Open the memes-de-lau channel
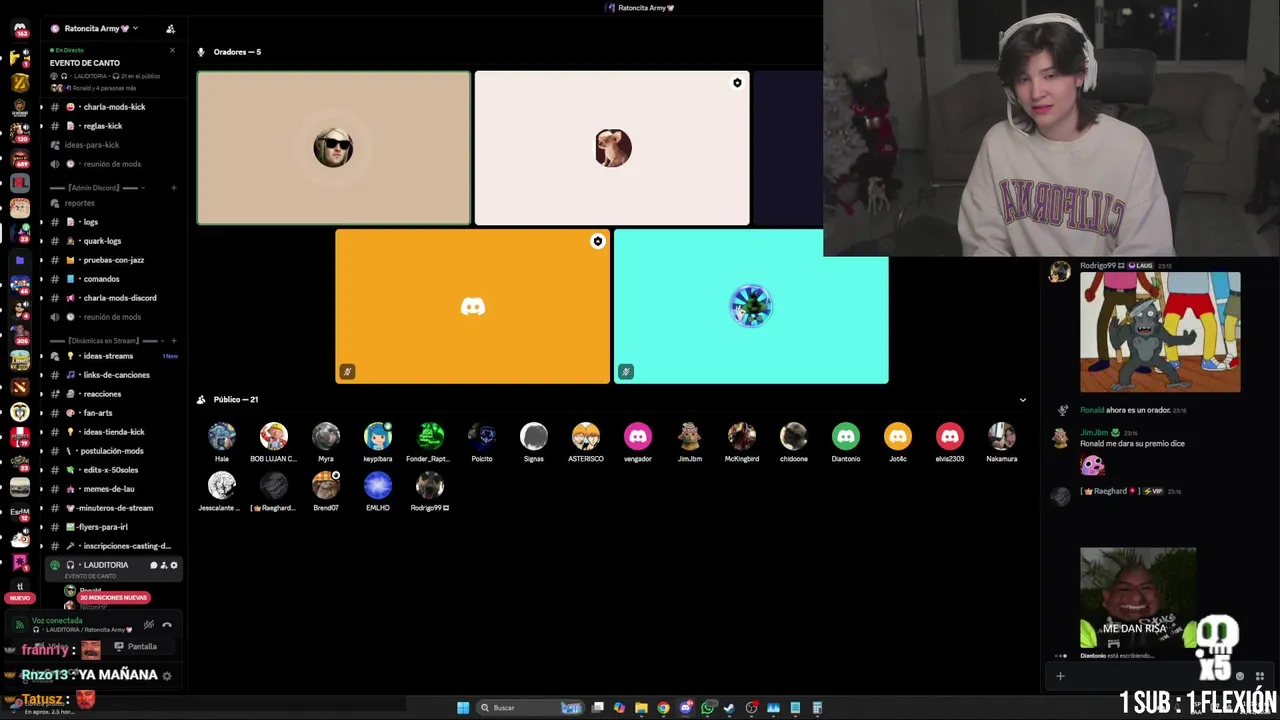The height and width of the screenshot is (720, 1280). (113, 489)
